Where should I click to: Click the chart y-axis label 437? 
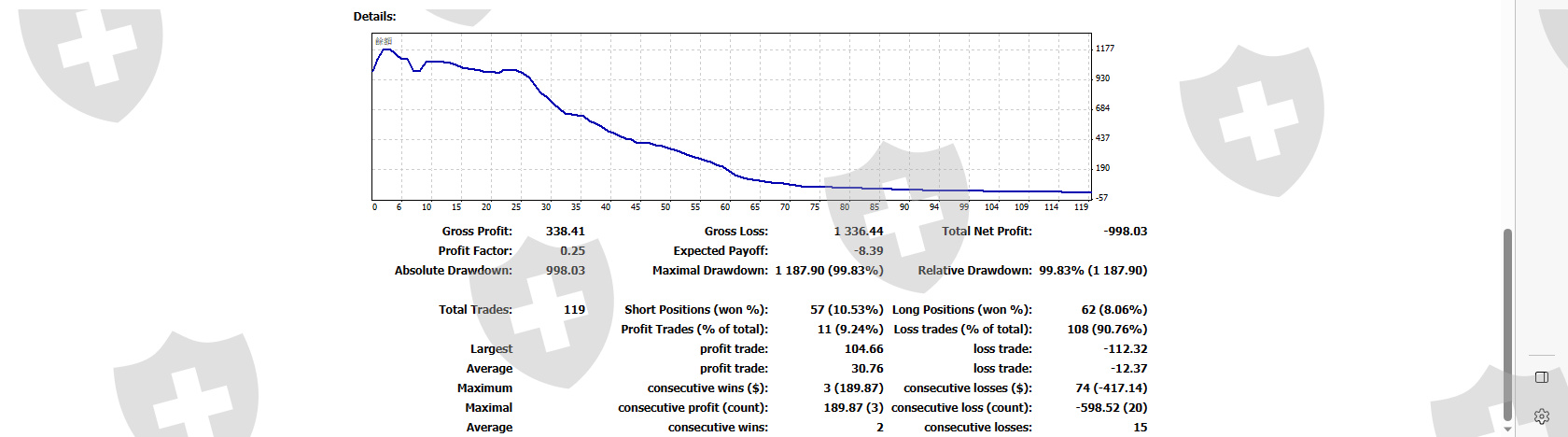[x=1103, y=138]
